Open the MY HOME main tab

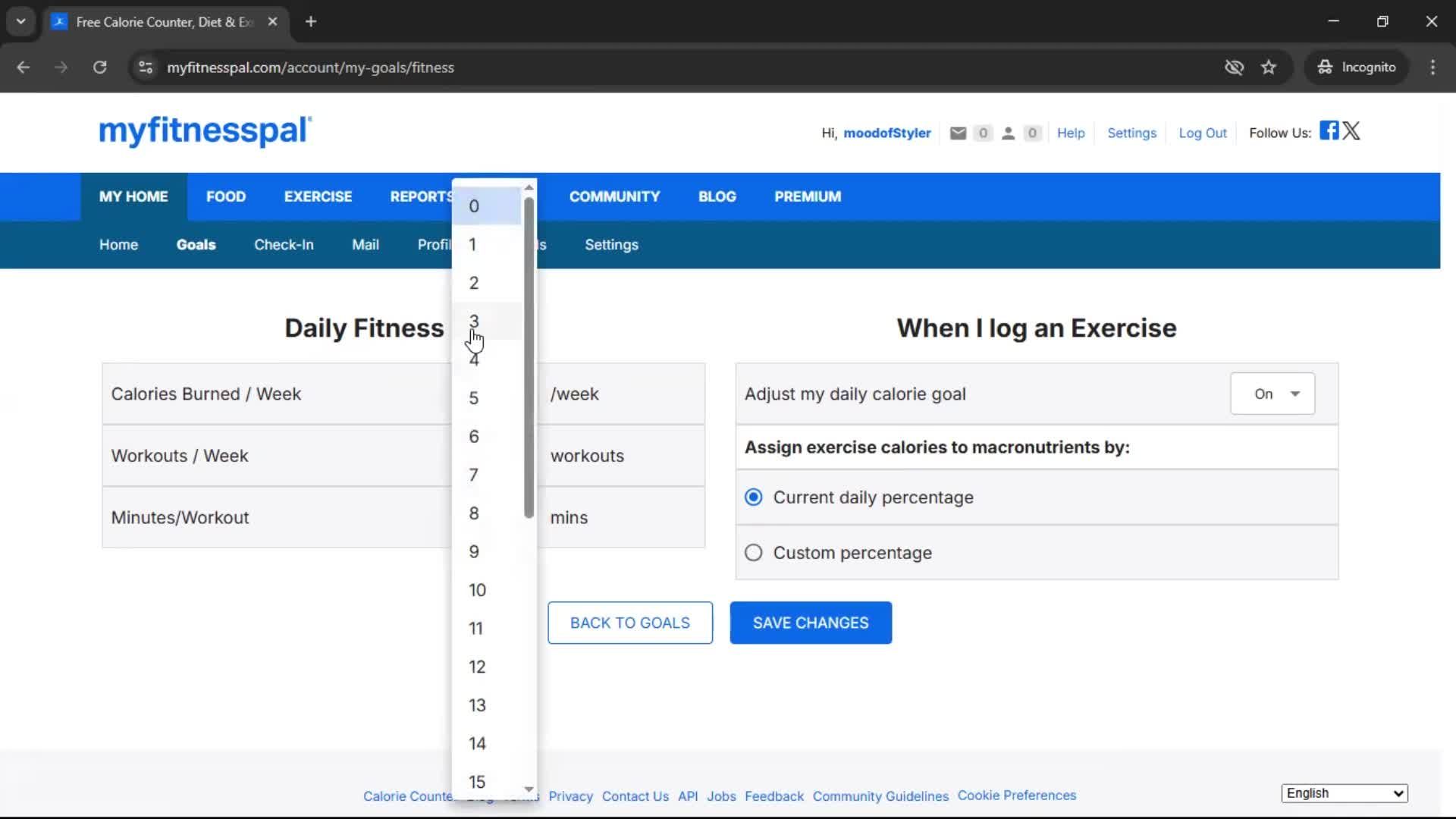[x=133, y=196]
